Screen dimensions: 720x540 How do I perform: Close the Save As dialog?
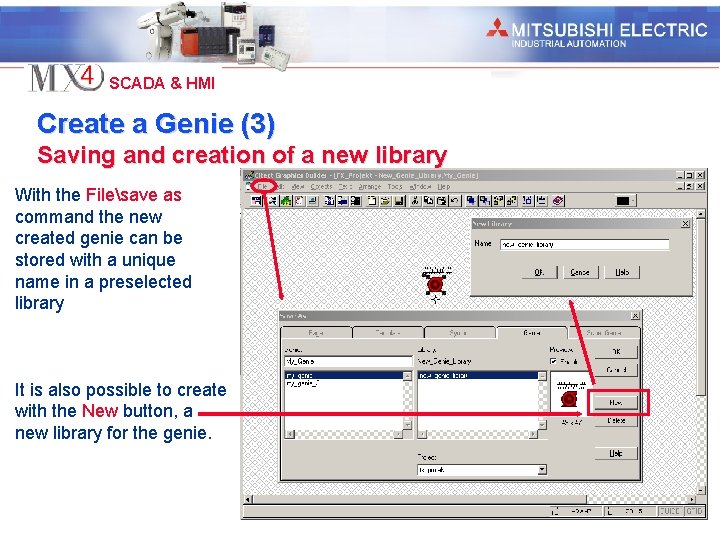click(x=635, y=316)
